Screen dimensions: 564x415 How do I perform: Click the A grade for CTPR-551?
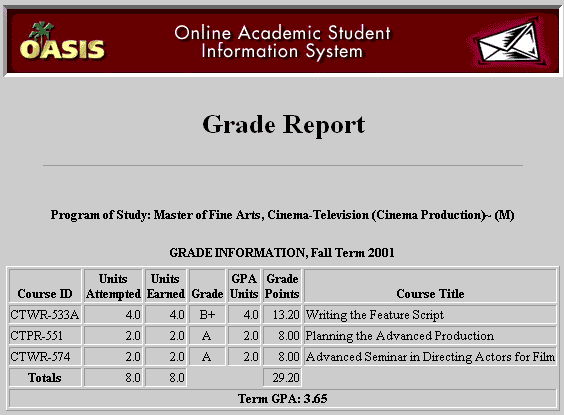207,336
